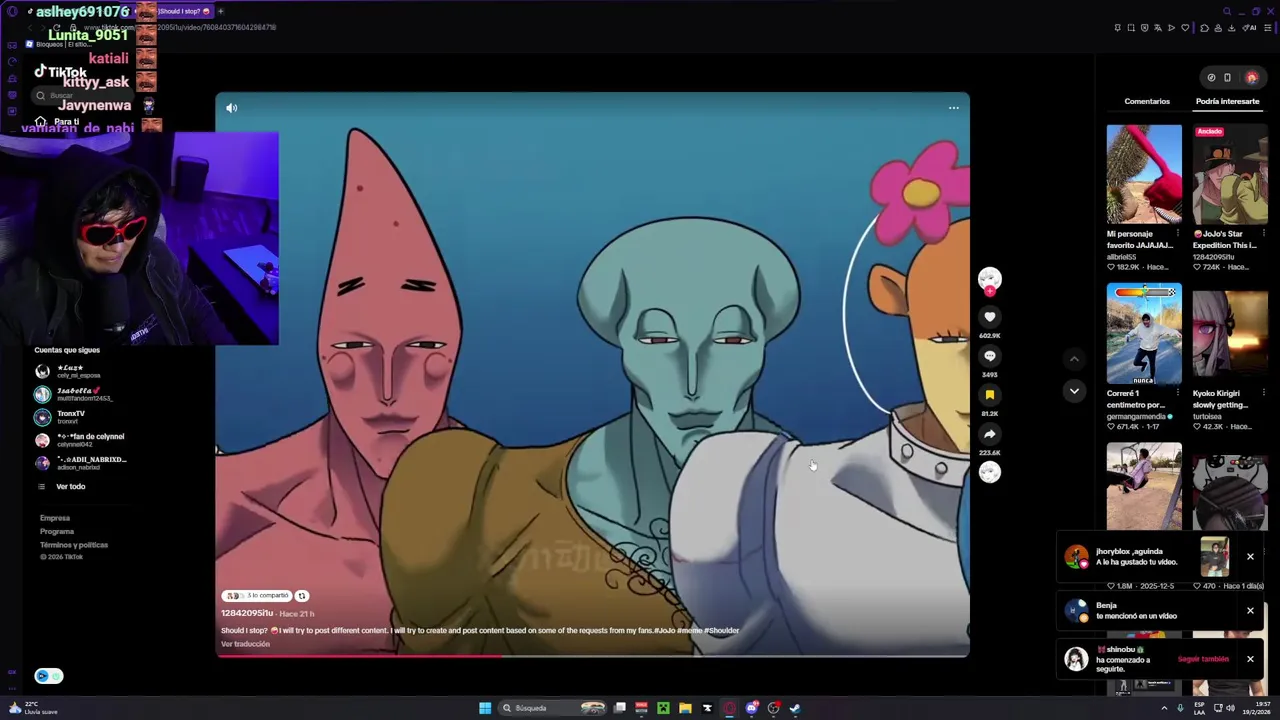Open the browser AI assistant button

click(1249, 28)
